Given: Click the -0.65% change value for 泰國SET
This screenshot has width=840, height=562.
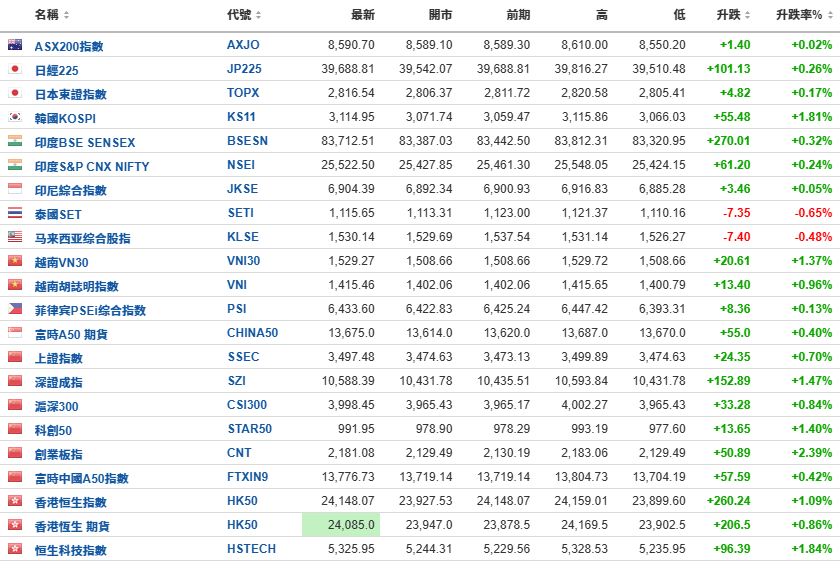Looking at the screenshot, I should click(x=813, y=213).
